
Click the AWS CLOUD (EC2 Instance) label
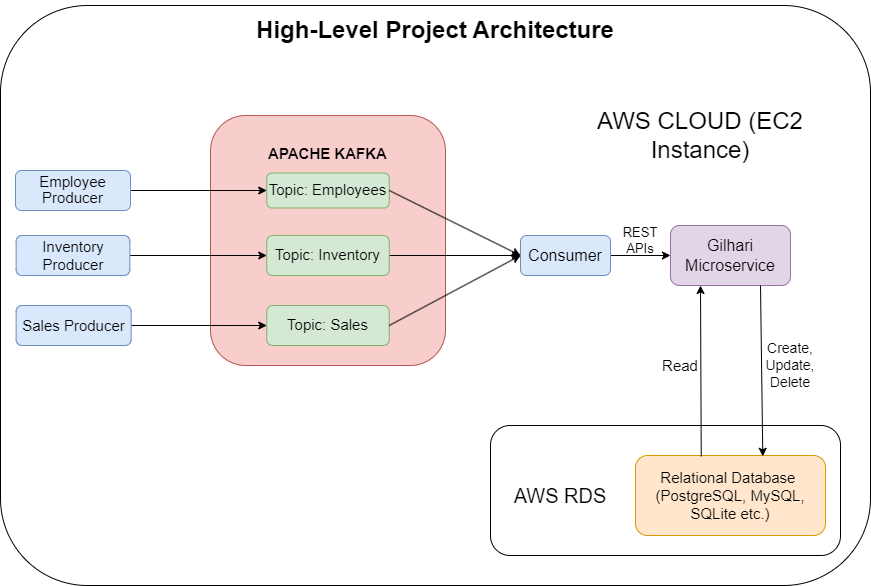700,136
